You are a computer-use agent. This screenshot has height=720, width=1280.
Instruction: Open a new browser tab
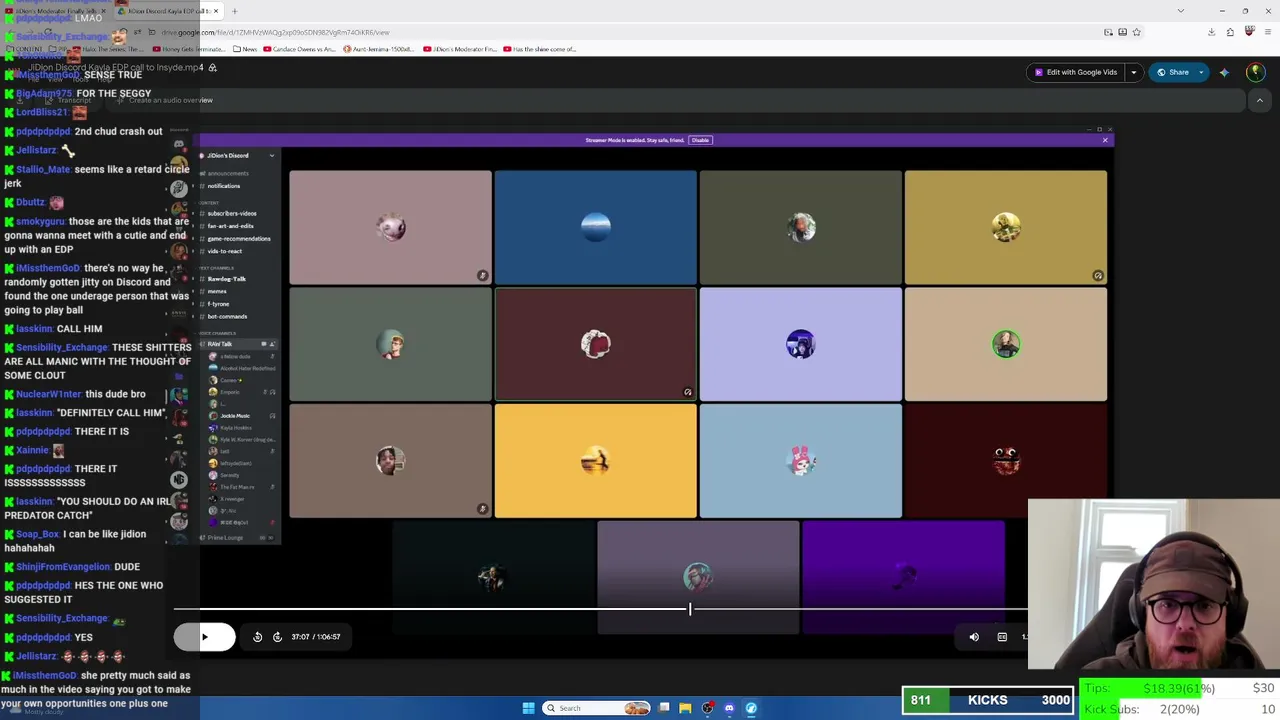[x=235, y=11]
